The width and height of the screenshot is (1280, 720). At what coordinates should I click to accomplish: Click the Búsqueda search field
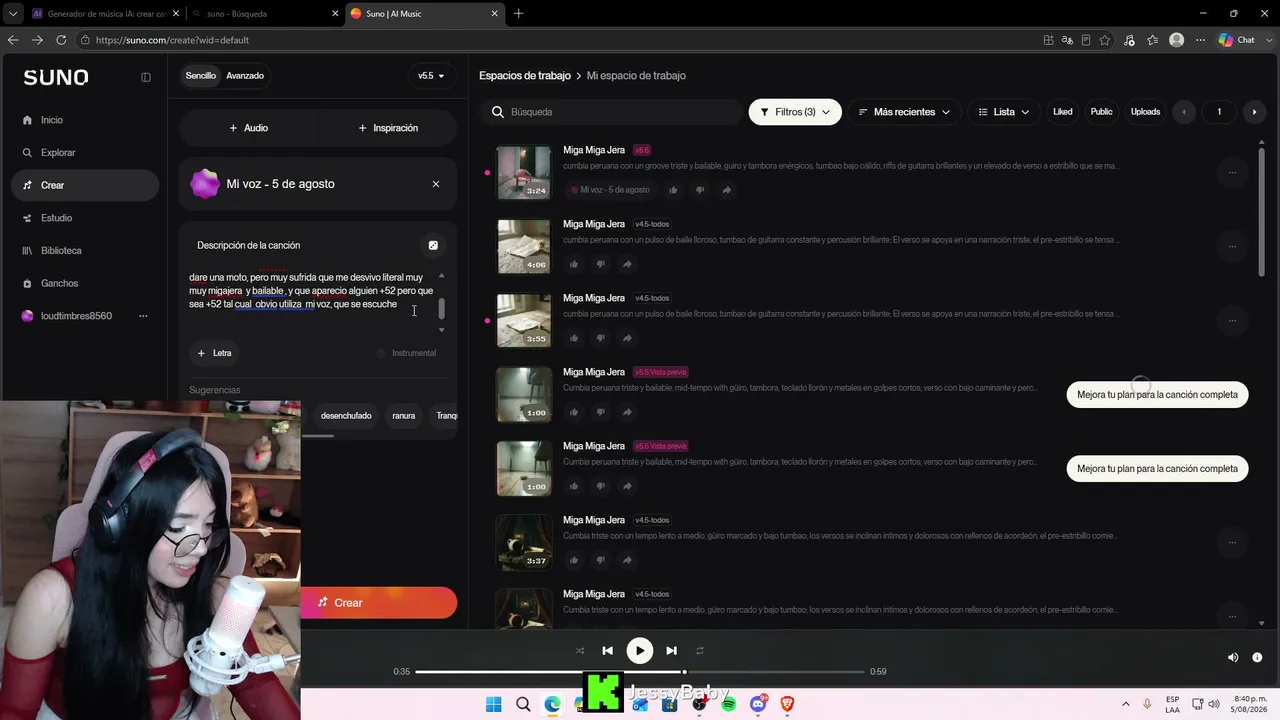coord(611,112)
